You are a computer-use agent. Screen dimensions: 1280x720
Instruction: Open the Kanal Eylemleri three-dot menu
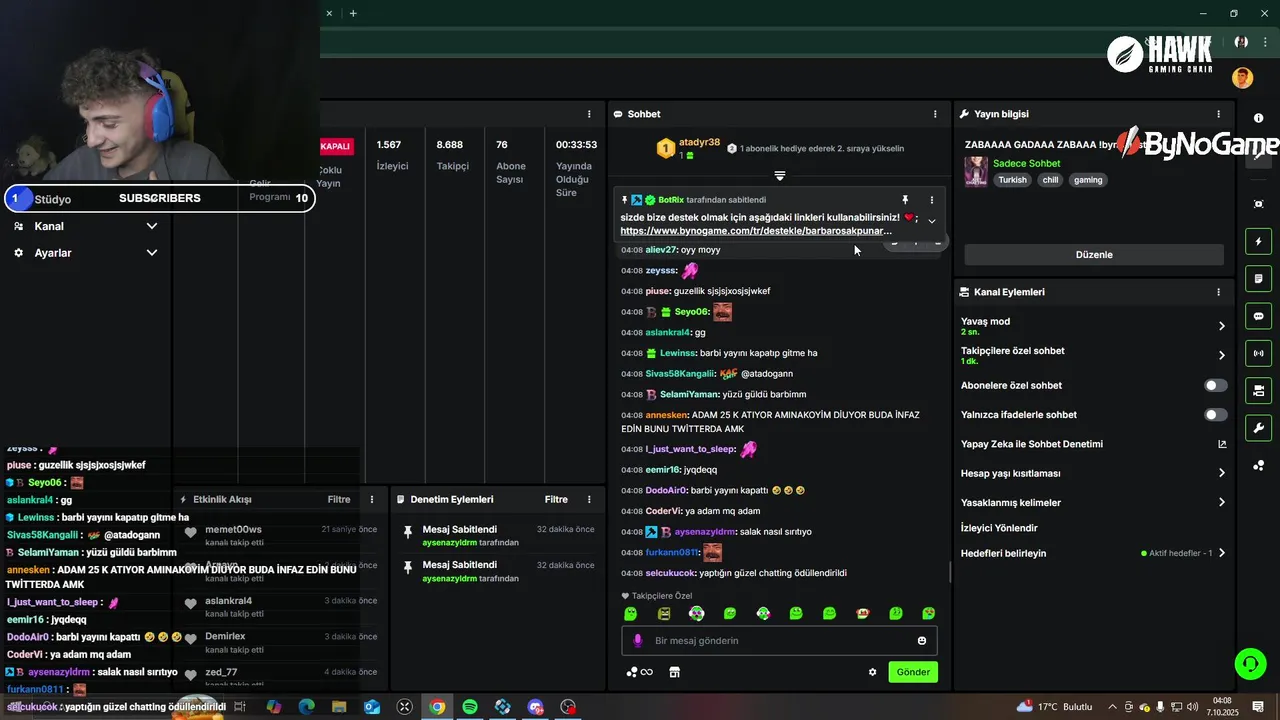(1218, 292)
